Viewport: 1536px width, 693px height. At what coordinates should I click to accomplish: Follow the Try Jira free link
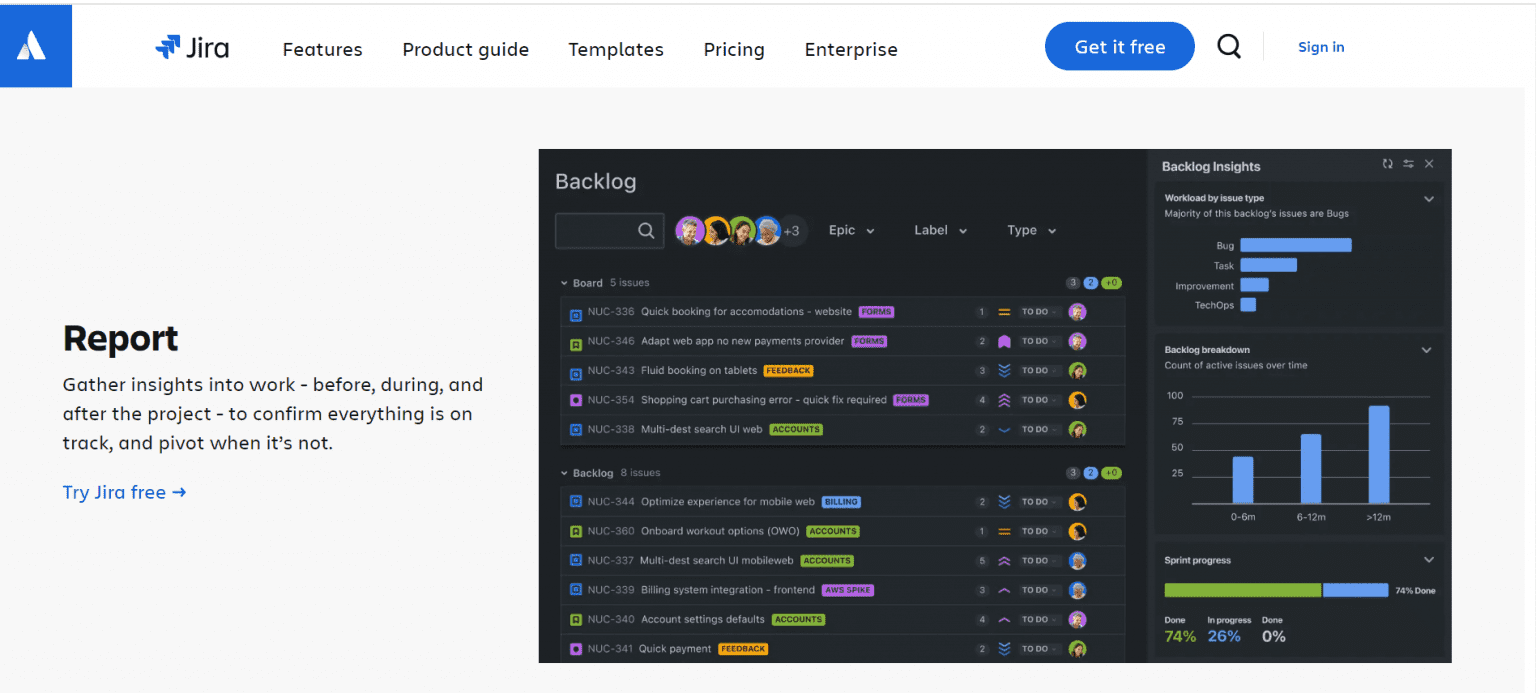(x=123, y=492)
